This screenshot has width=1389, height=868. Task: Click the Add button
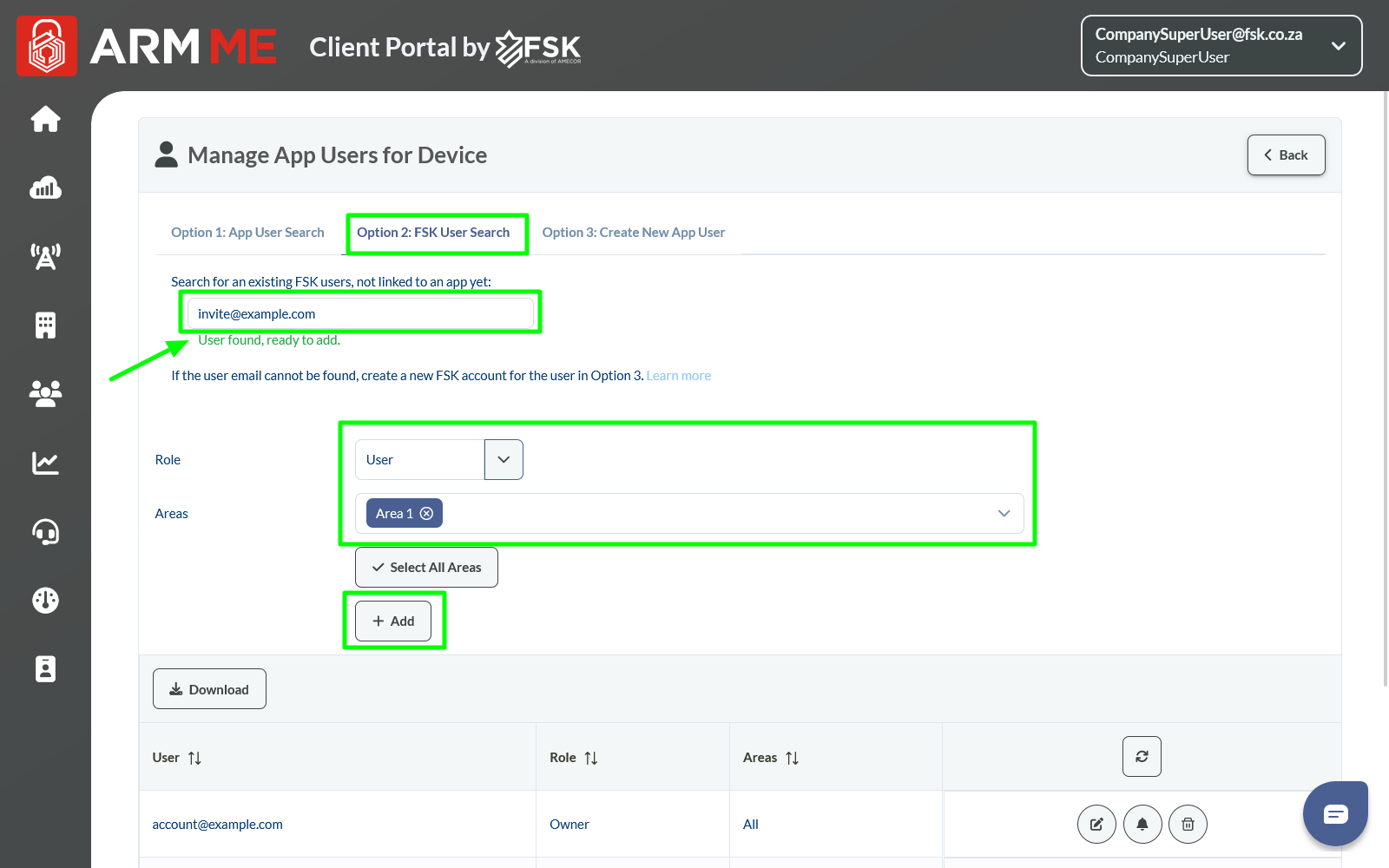pyautogui.click(x=393, y=621)
